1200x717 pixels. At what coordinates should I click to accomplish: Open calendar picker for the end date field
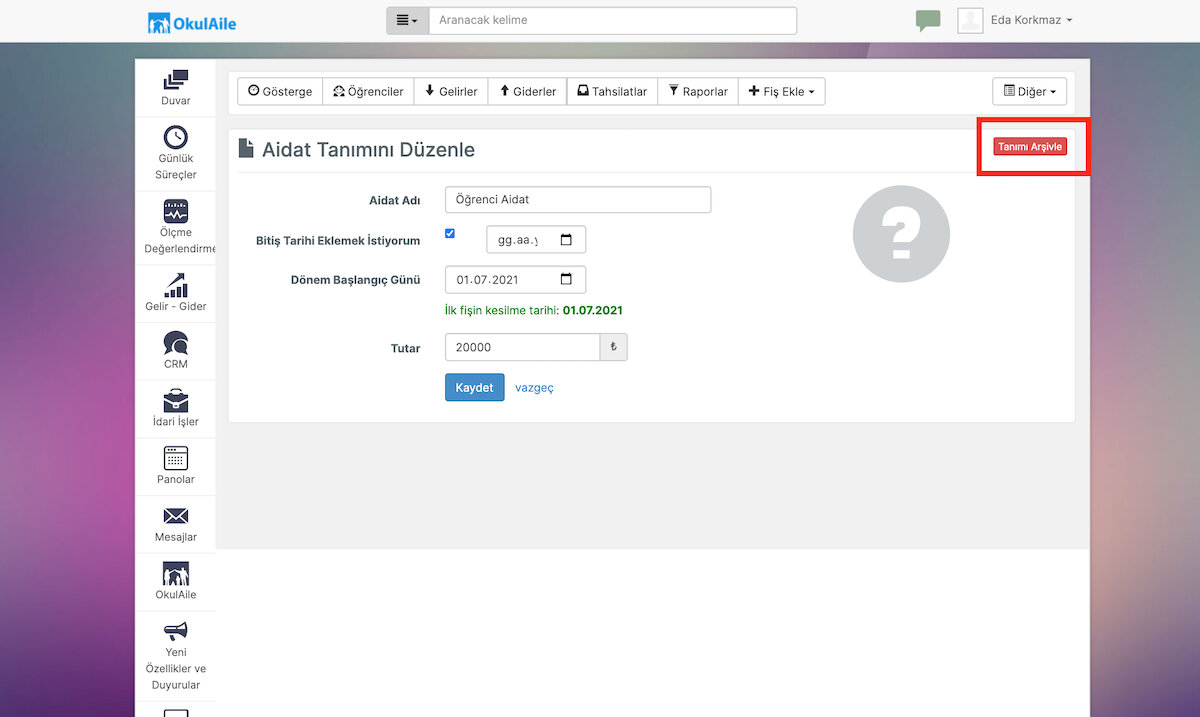566,240
